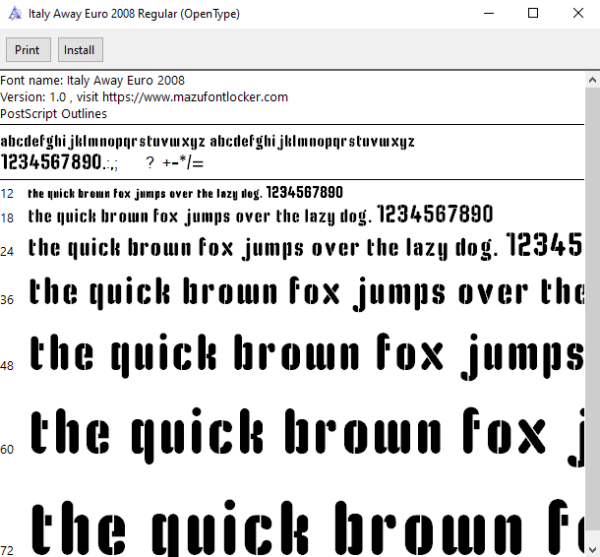Click the vertical scrollbar track
600x557 pixels.
point(592,314)
